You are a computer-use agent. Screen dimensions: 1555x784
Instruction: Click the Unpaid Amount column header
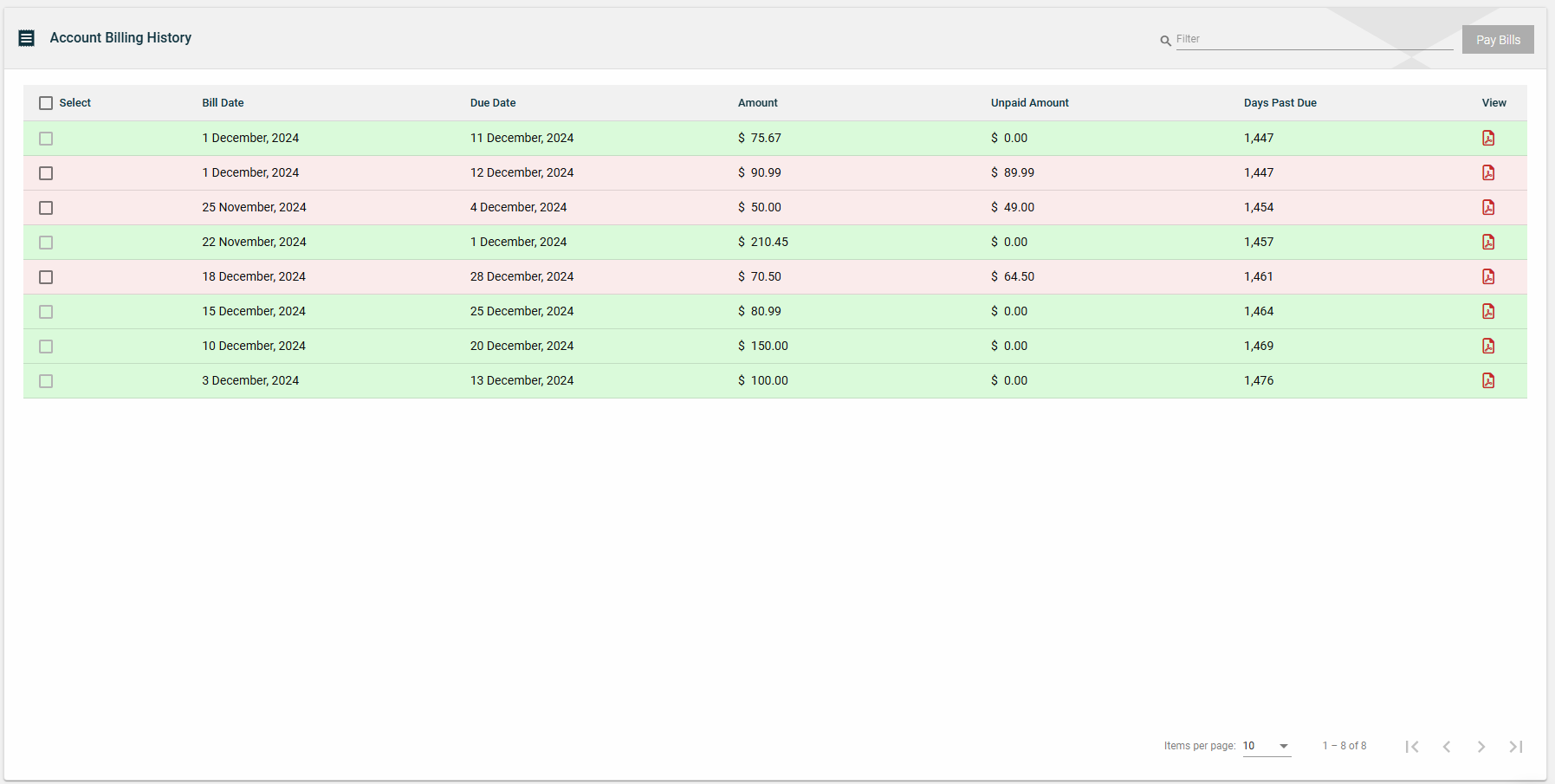click(1029, 102)
